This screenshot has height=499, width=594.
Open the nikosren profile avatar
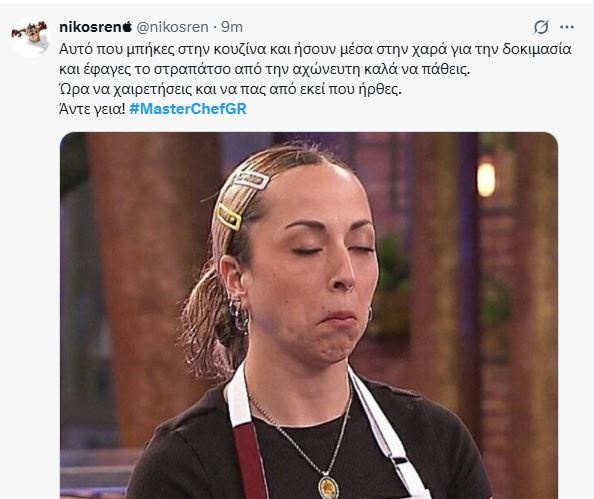coord(30,36)
